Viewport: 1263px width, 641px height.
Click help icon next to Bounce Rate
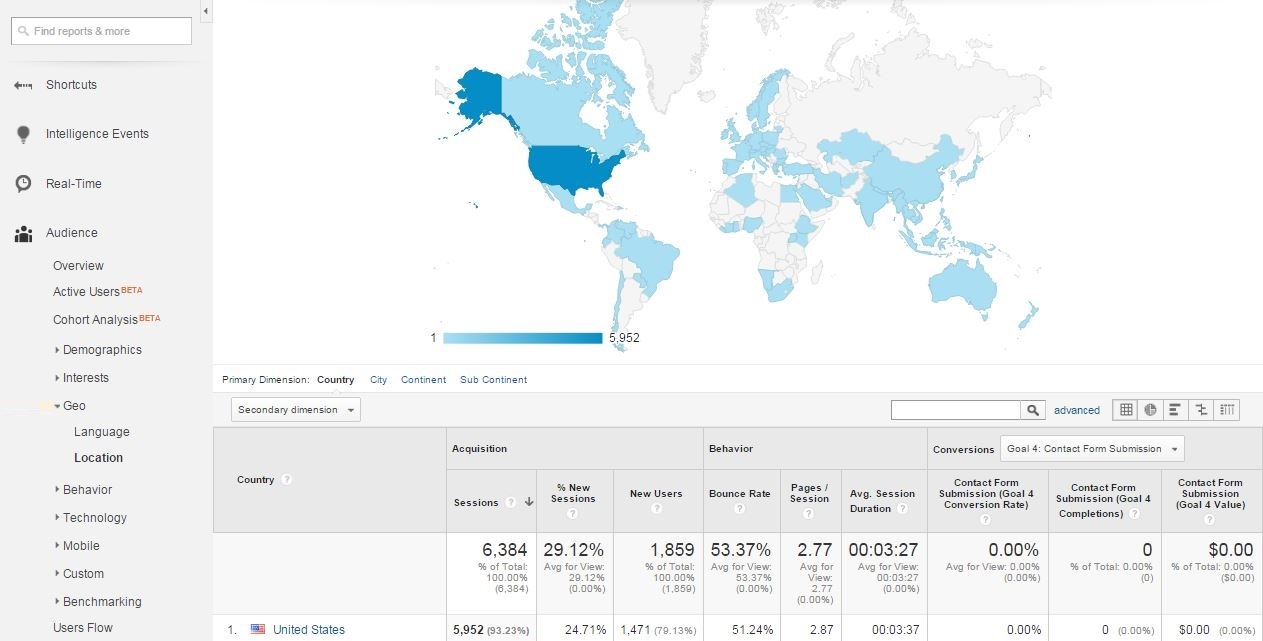click(x=739, y=509)
